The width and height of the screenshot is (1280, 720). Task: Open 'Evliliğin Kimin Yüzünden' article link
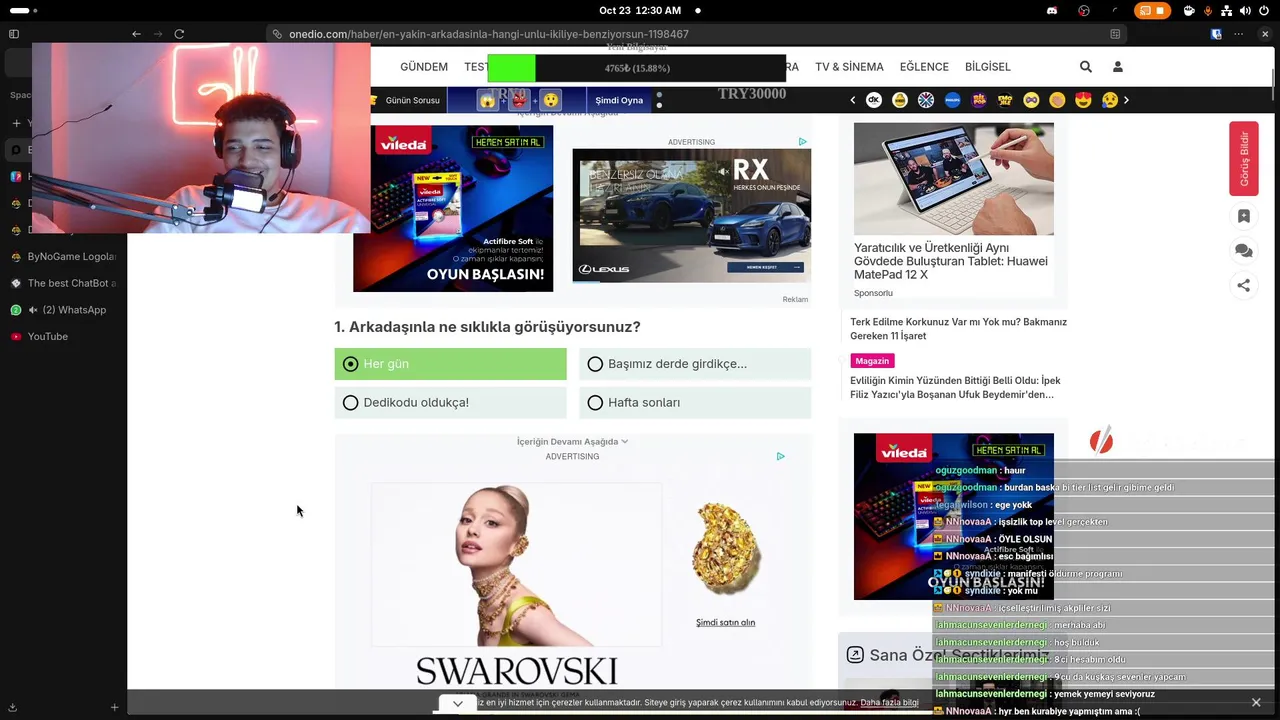pos(955,387)
